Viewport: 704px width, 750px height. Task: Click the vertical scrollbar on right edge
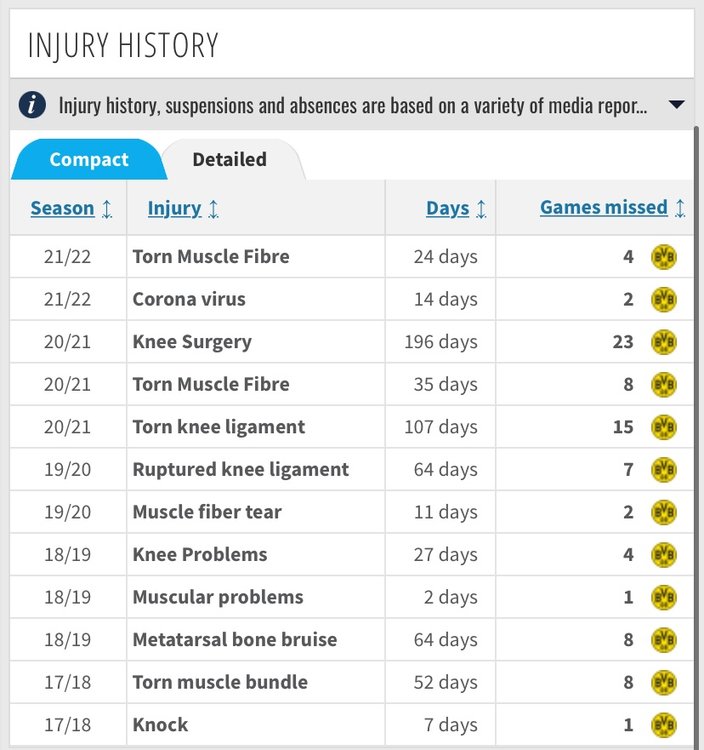click(697, 435)
